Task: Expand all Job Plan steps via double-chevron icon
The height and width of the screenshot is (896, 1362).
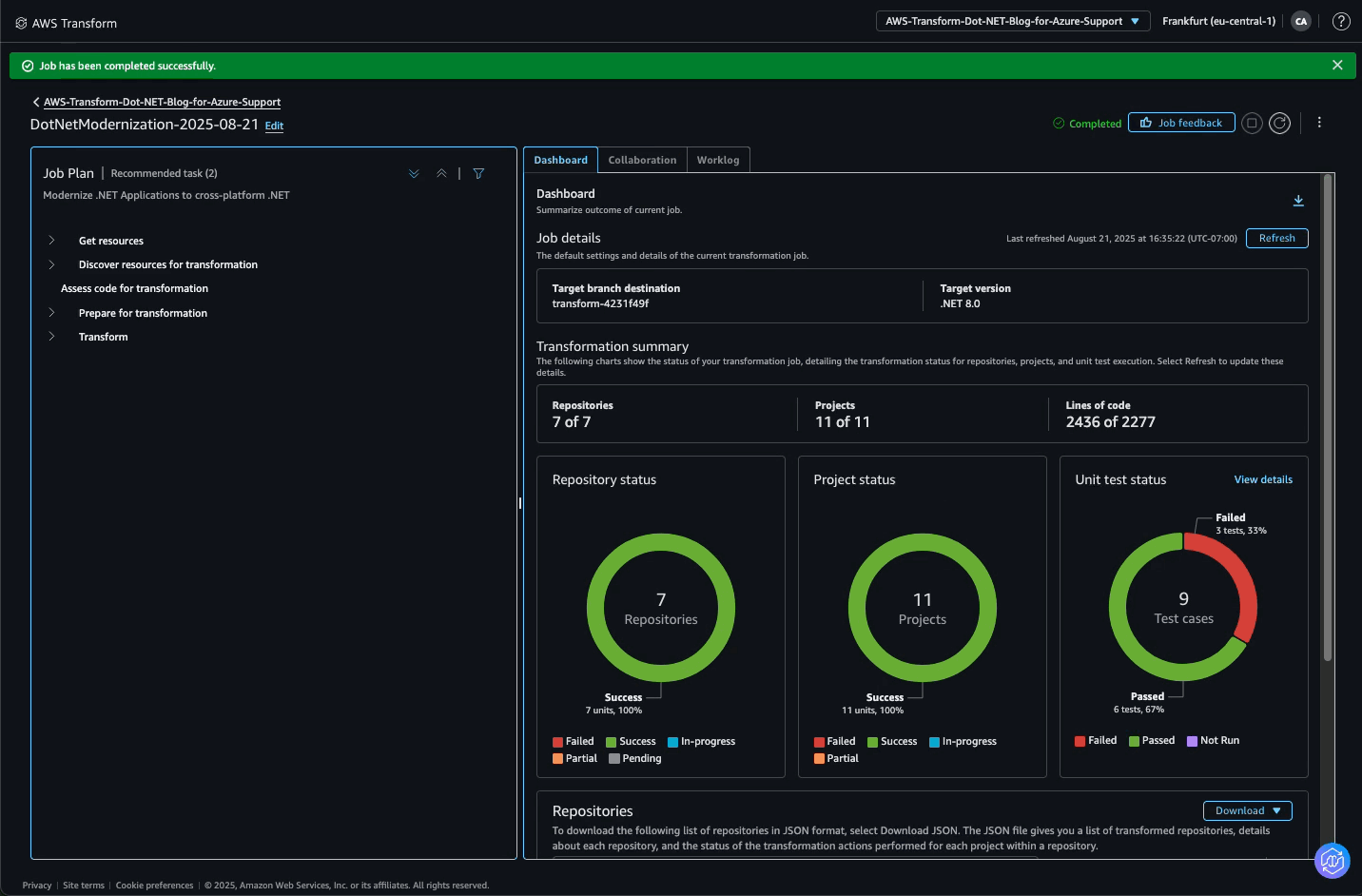Action: pos(413,173)
